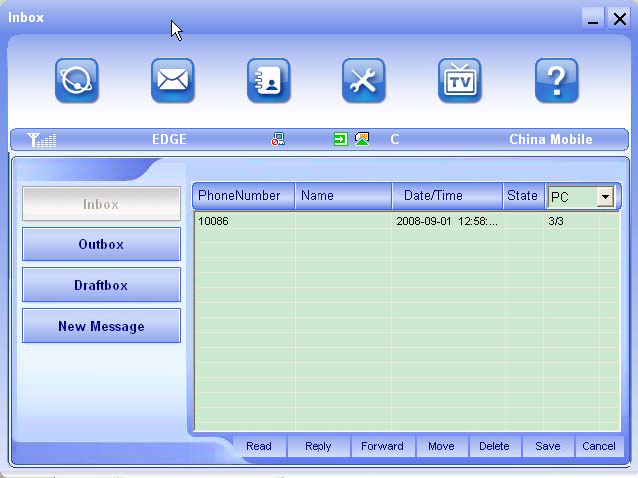638x478 pixels.
Task: Switch to the Draftbox folder
Action: pyautogui.click(x=101, y=285)
